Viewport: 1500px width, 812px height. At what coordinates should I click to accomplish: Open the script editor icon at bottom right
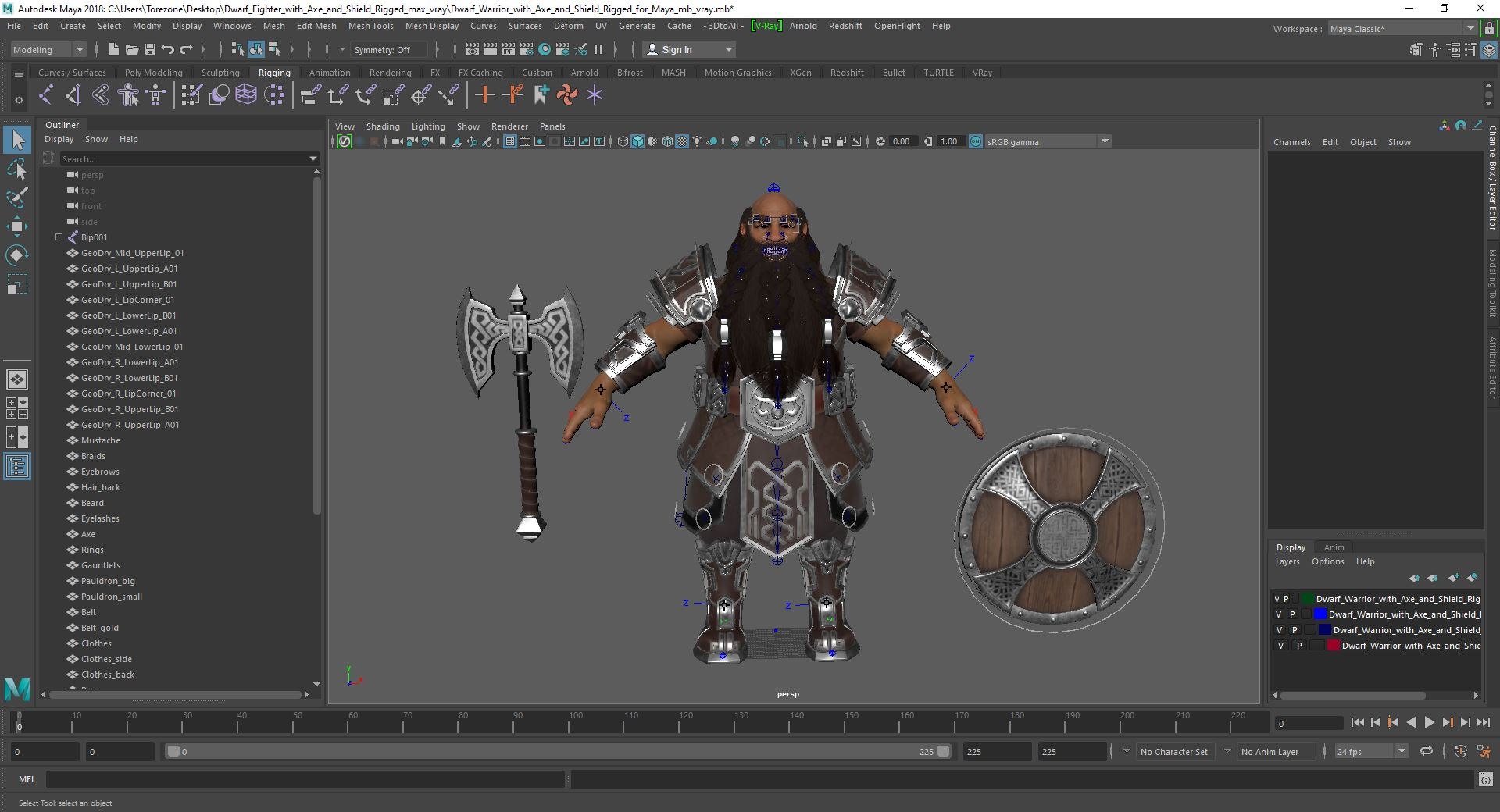(1485, 779)
